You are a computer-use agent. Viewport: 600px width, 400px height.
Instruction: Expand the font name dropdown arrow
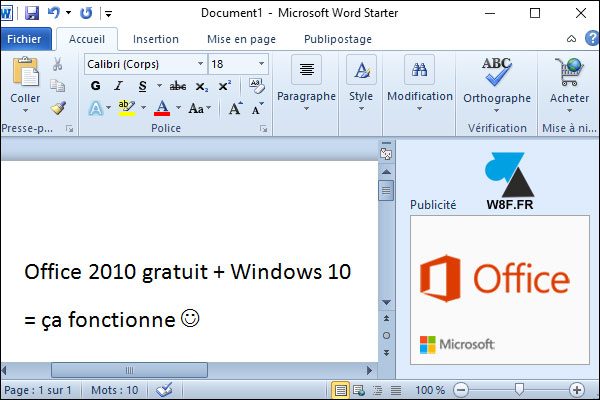tap(201, 64)
